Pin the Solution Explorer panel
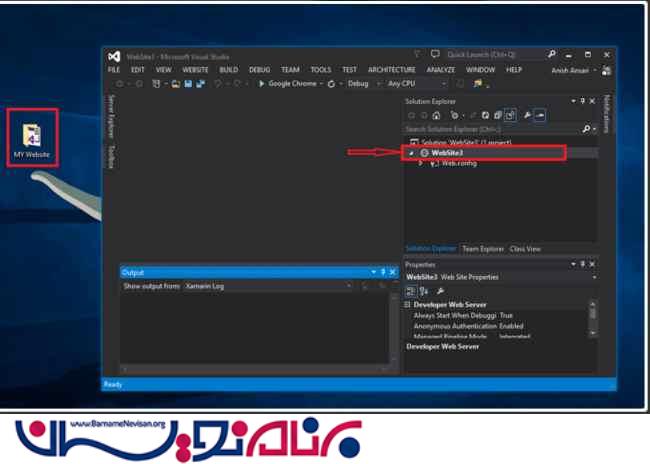This screenshot has height=464, width=650. point(582,101)
